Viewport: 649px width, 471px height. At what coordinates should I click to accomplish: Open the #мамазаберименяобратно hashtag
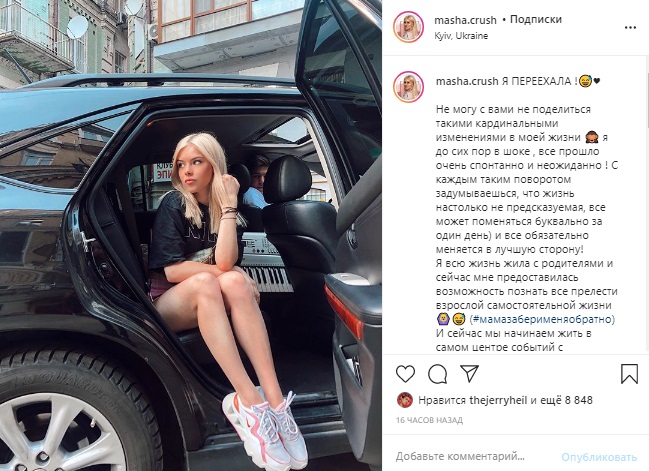(x=542, y=320)
